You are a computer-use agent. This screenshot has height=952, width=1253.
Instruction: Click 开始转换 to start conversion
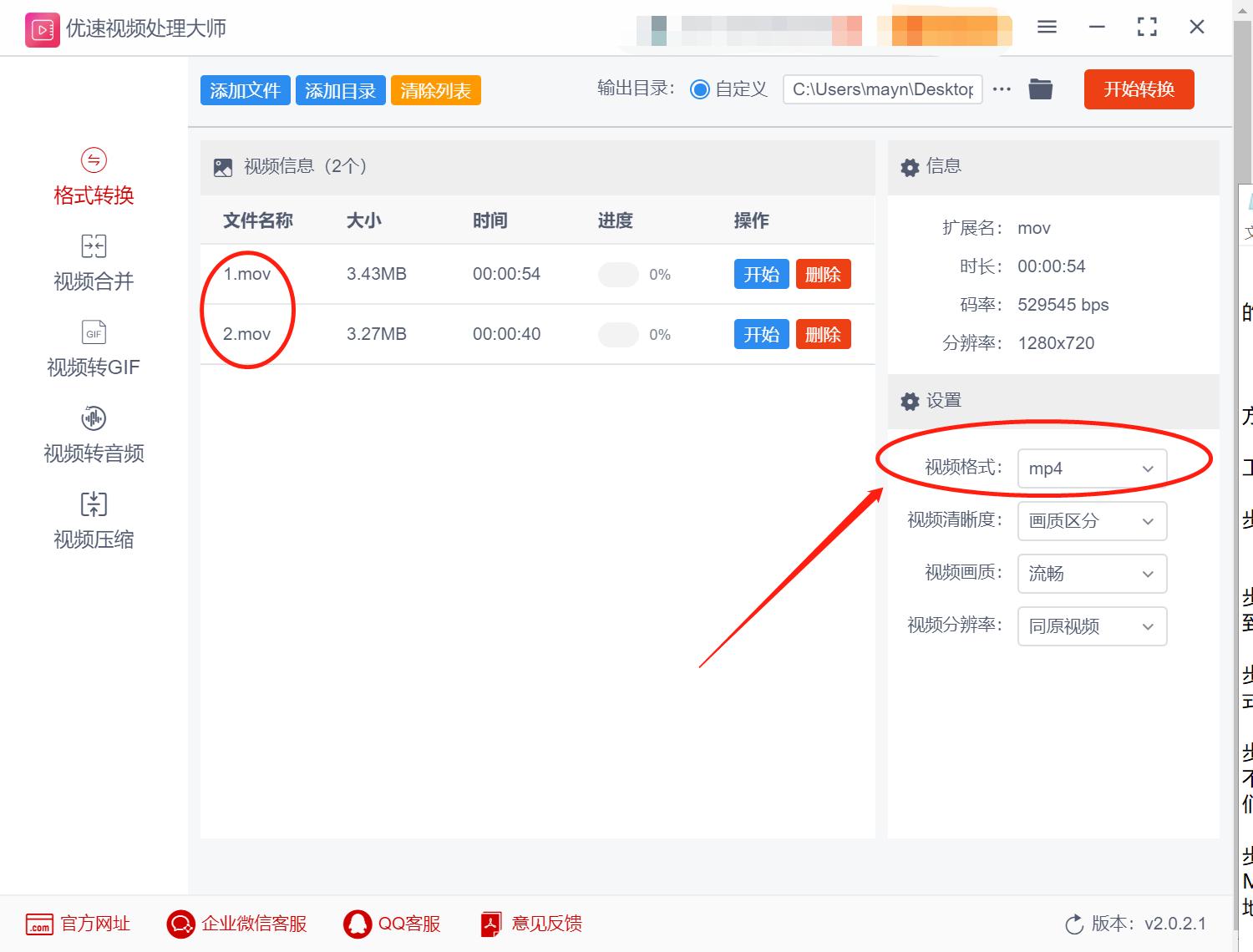[x=1139, y=89]
